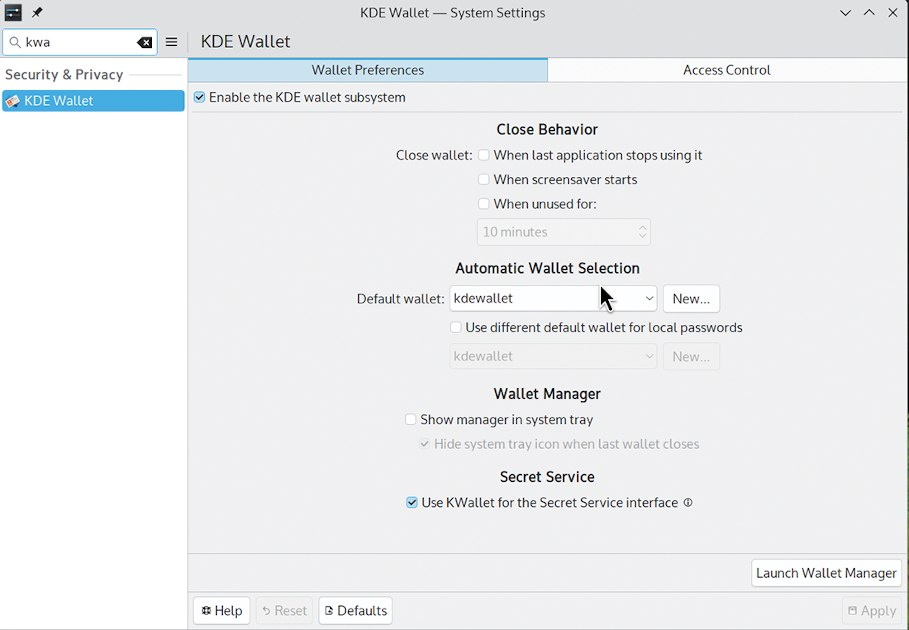Check When last application stops using it
The height and width of the screenshot is (630, 909).
(483, 155)
